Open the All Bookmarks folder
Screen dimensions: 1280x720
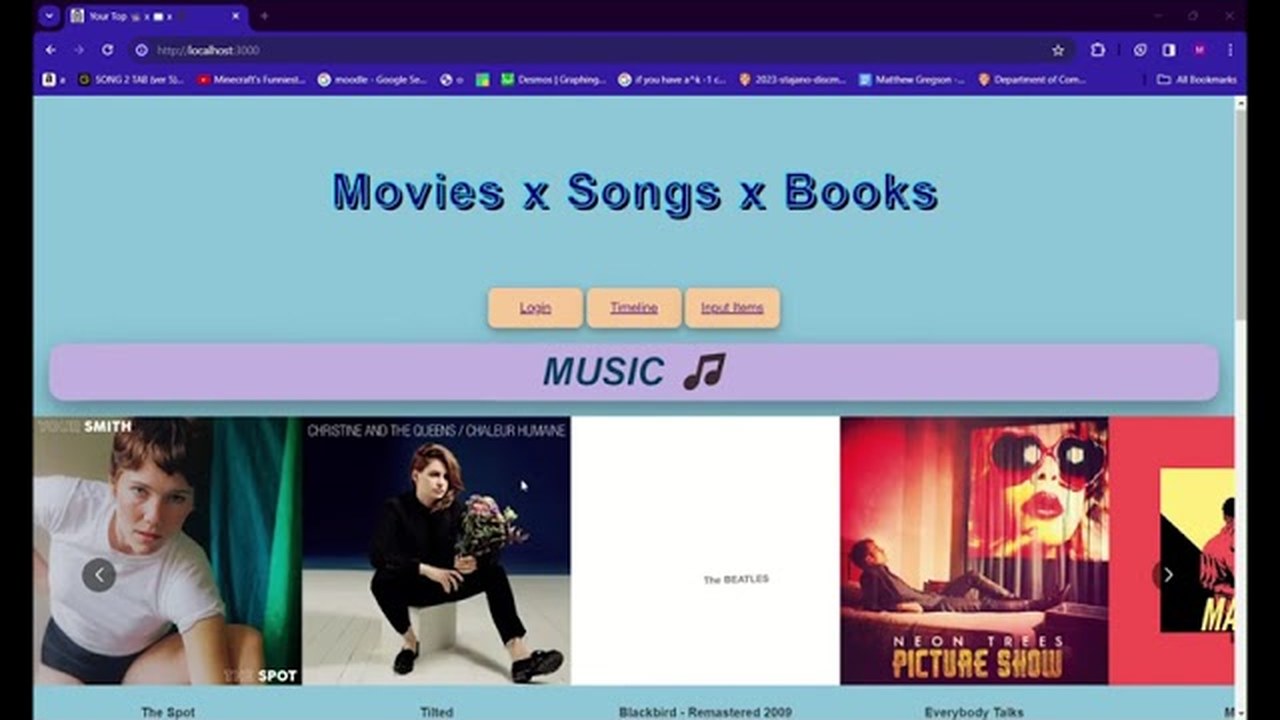click(x=1196, y=80)
